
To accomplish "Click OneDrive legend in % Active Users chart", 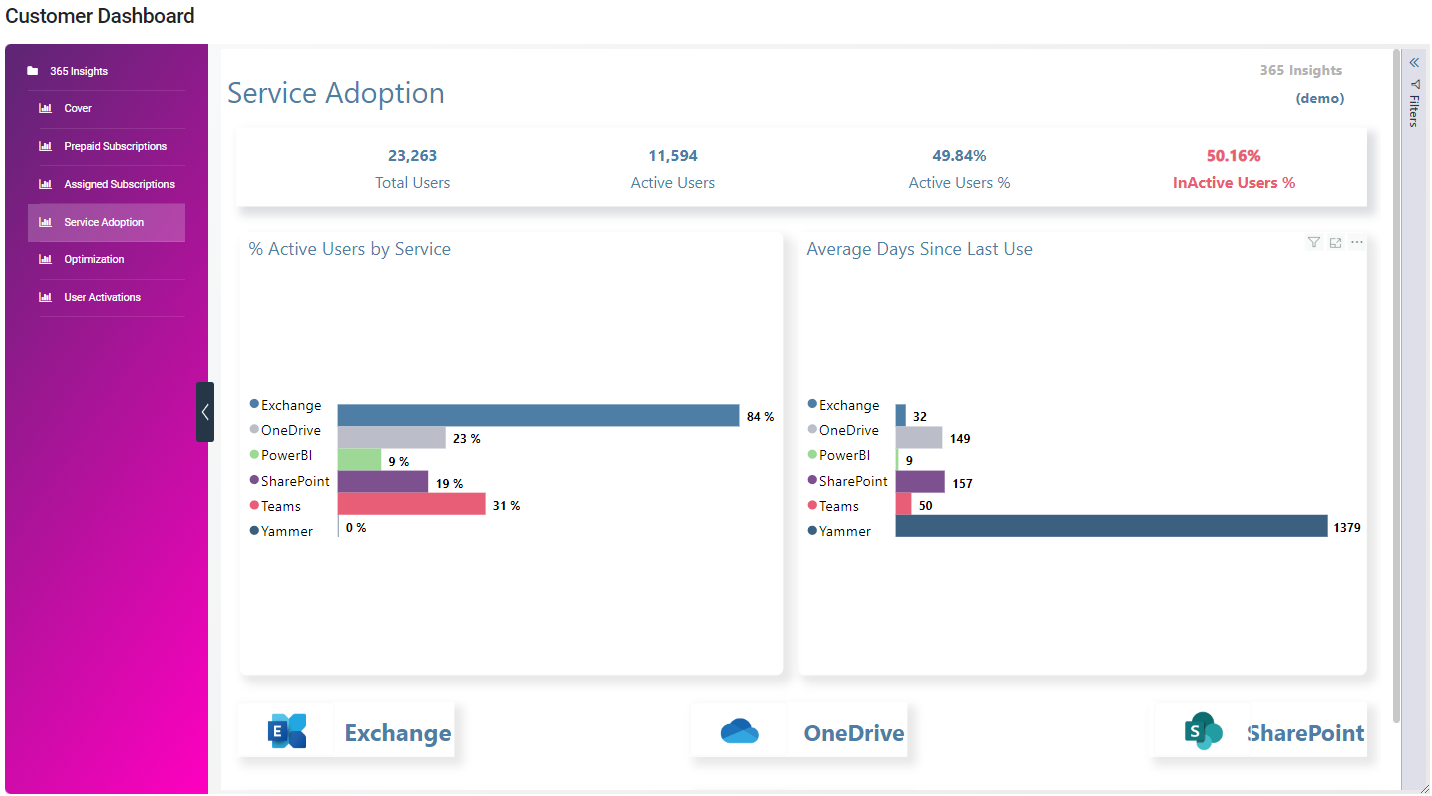I will (x=286, y=430).
